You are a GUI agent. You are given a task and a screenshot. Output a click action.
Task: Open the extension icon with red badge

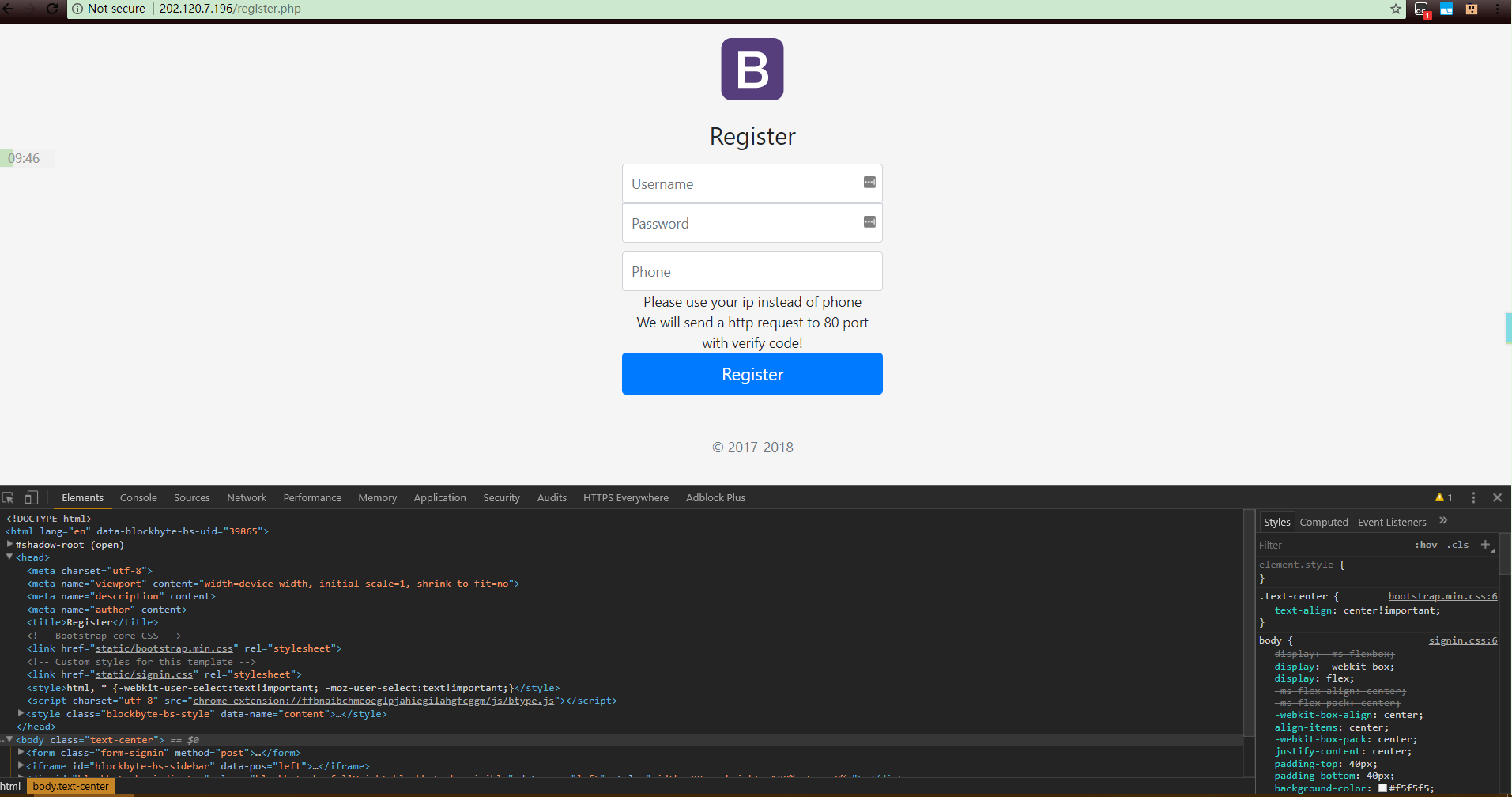pos(1422,9)
